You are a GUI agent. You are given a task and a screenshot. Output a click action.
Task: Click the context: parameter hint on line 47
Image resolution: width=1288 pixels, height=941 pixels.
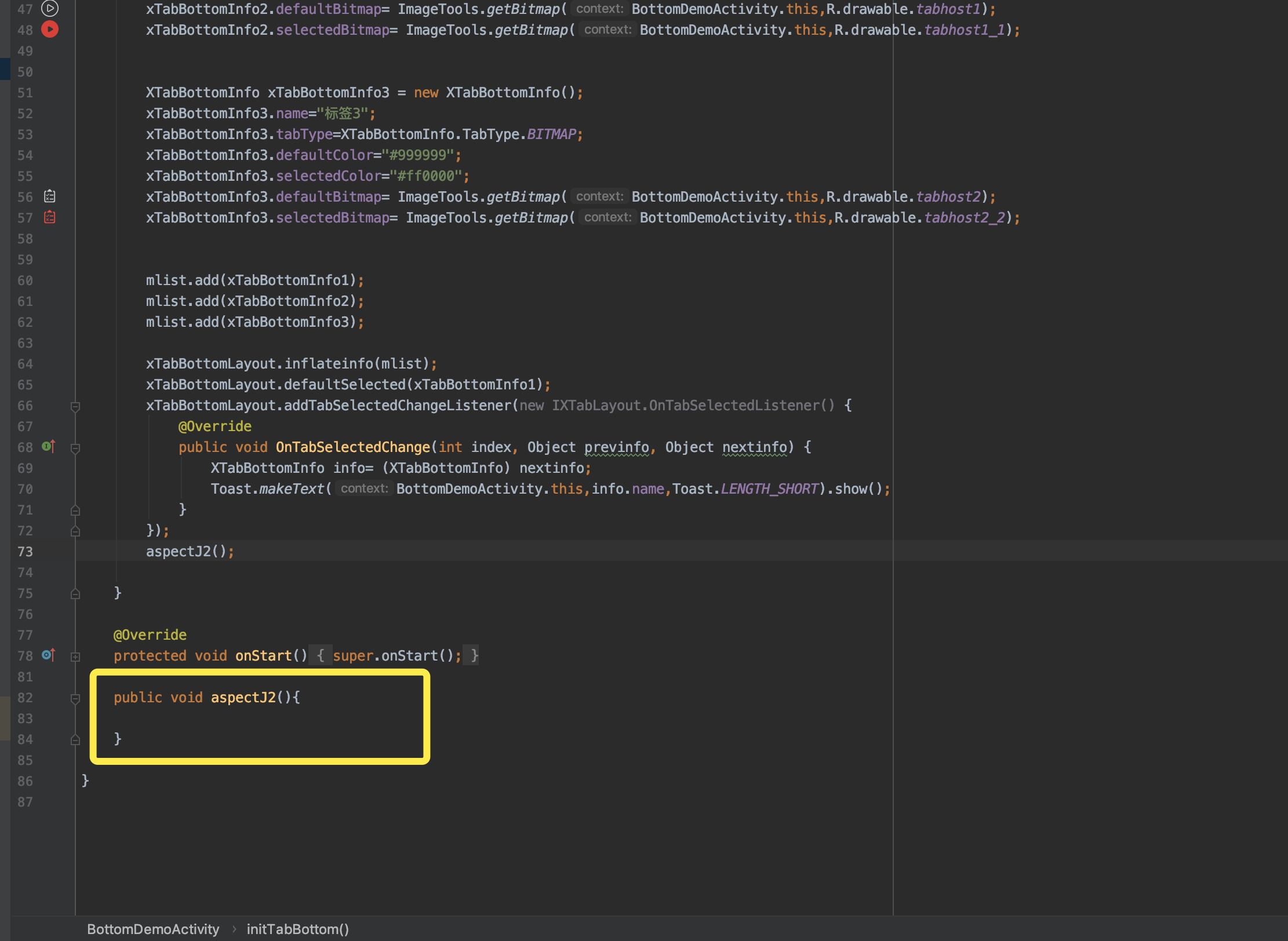pos(599,9)
